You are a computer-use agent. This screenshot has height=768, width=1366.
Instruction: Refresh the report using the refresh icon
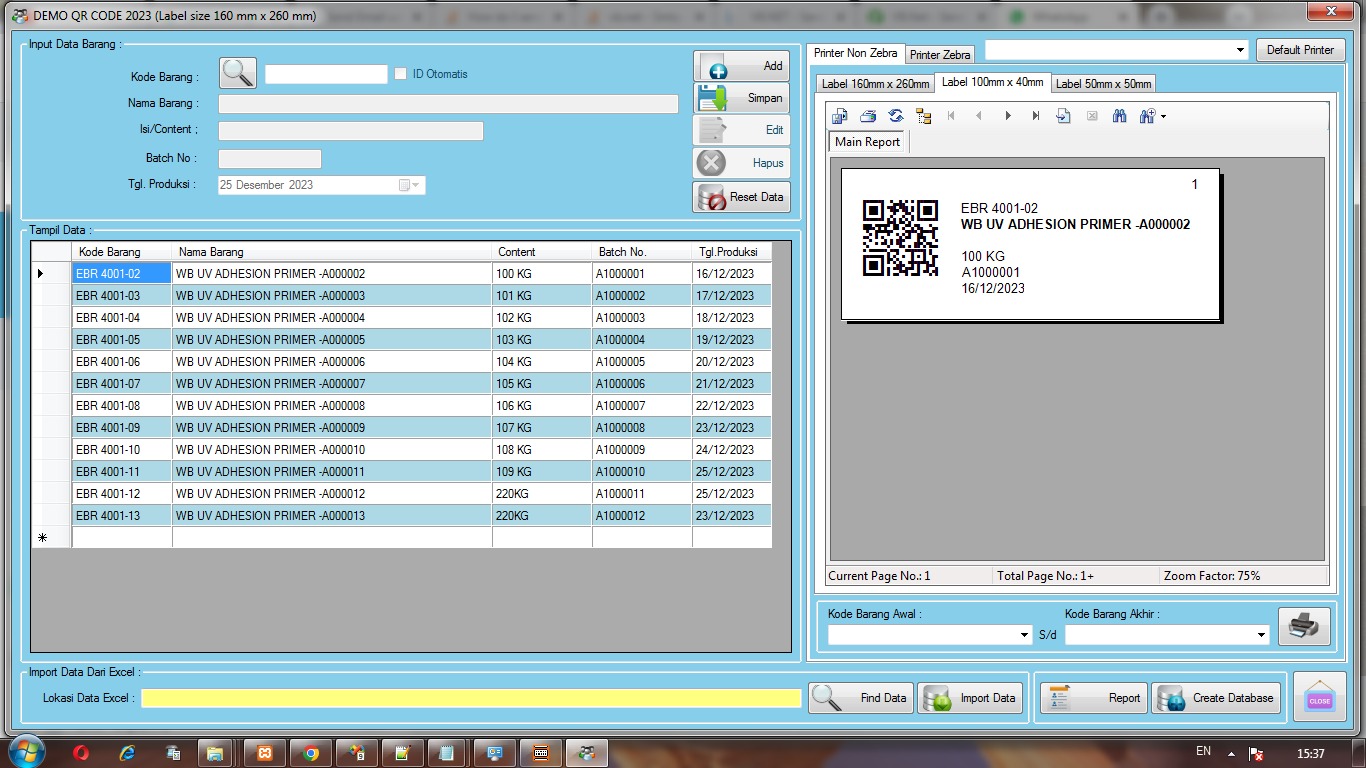pyautogui.click(x=896, y=116)
